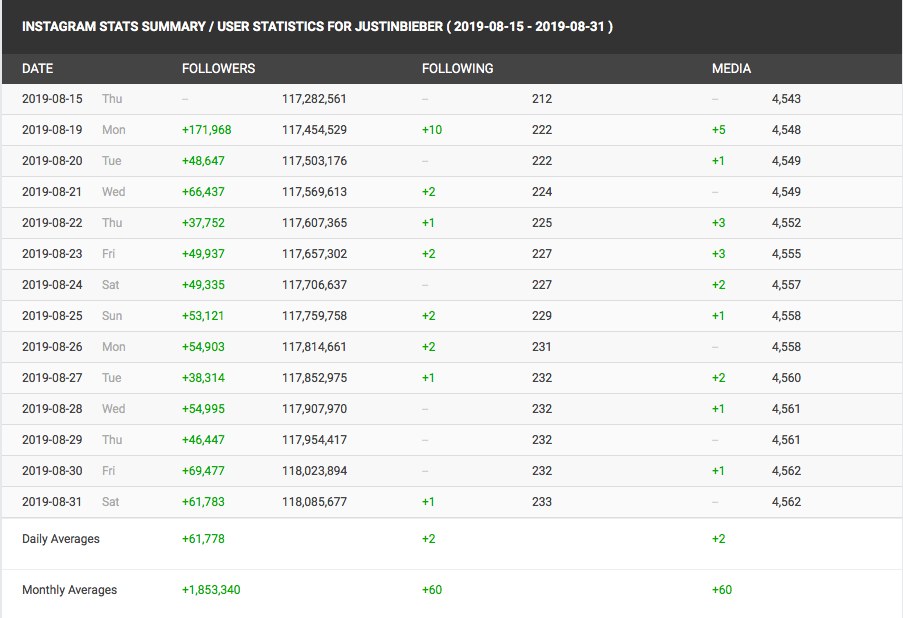Screen dimensions: 903x618
Task: Select the FOLLOWING column header
Action: [457, 69]
